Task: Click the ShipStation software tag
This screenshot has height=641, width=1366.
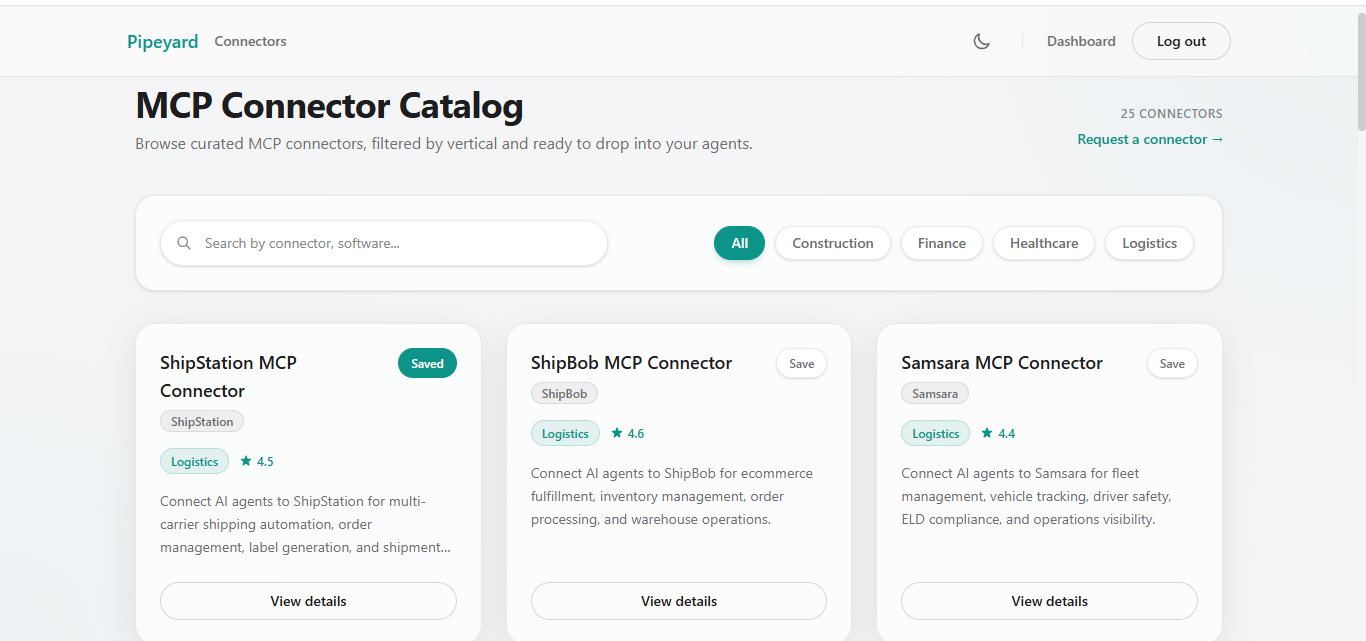Action: tap(202, 422)
